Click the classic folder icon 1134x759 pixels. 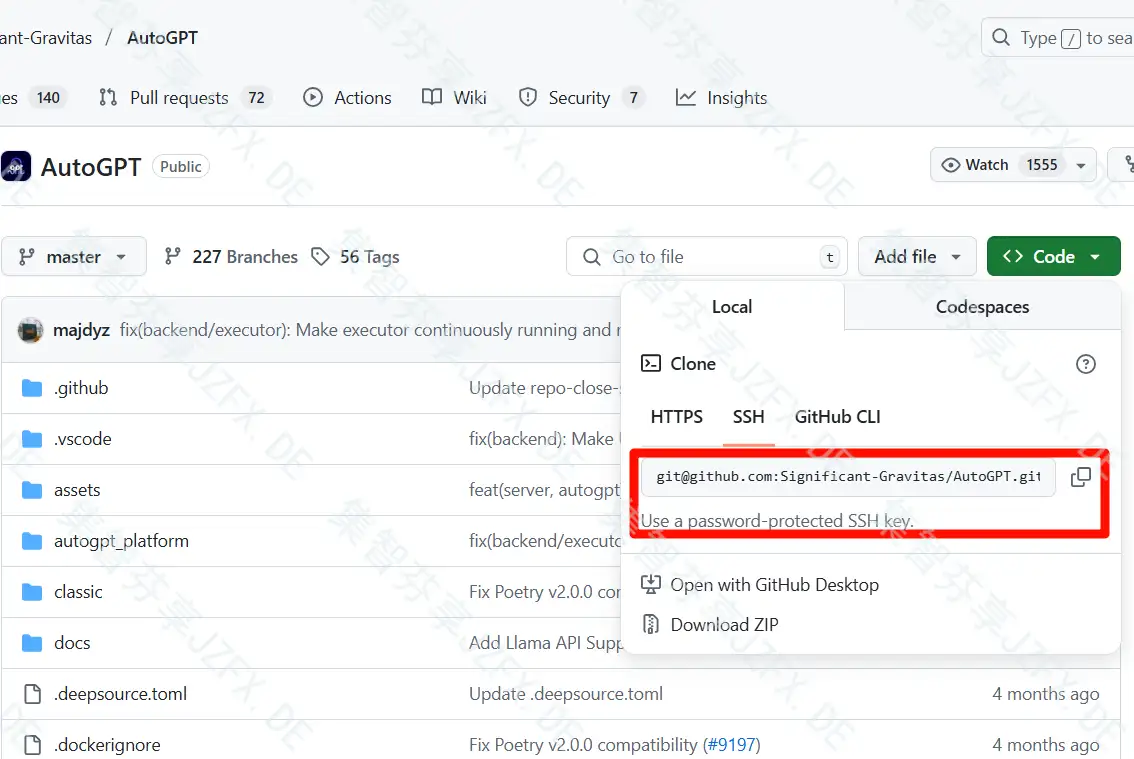pyautogui.click(x=32, y=592)
